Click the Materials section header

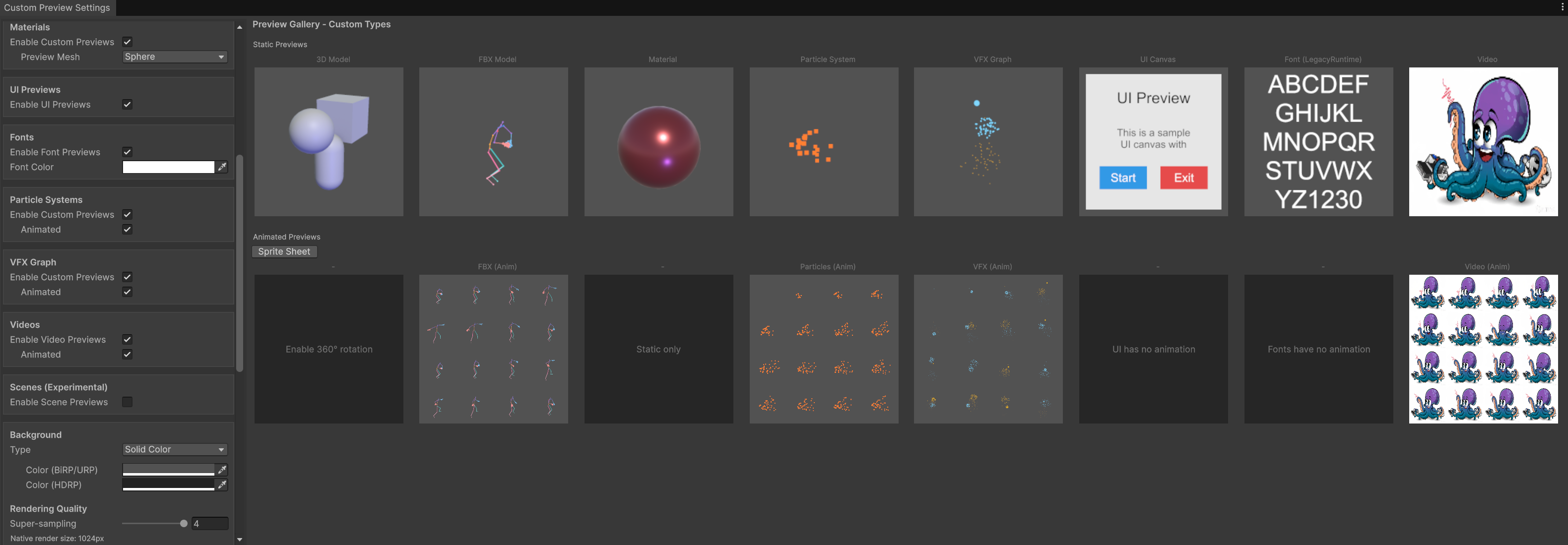[x=30, y=27]
